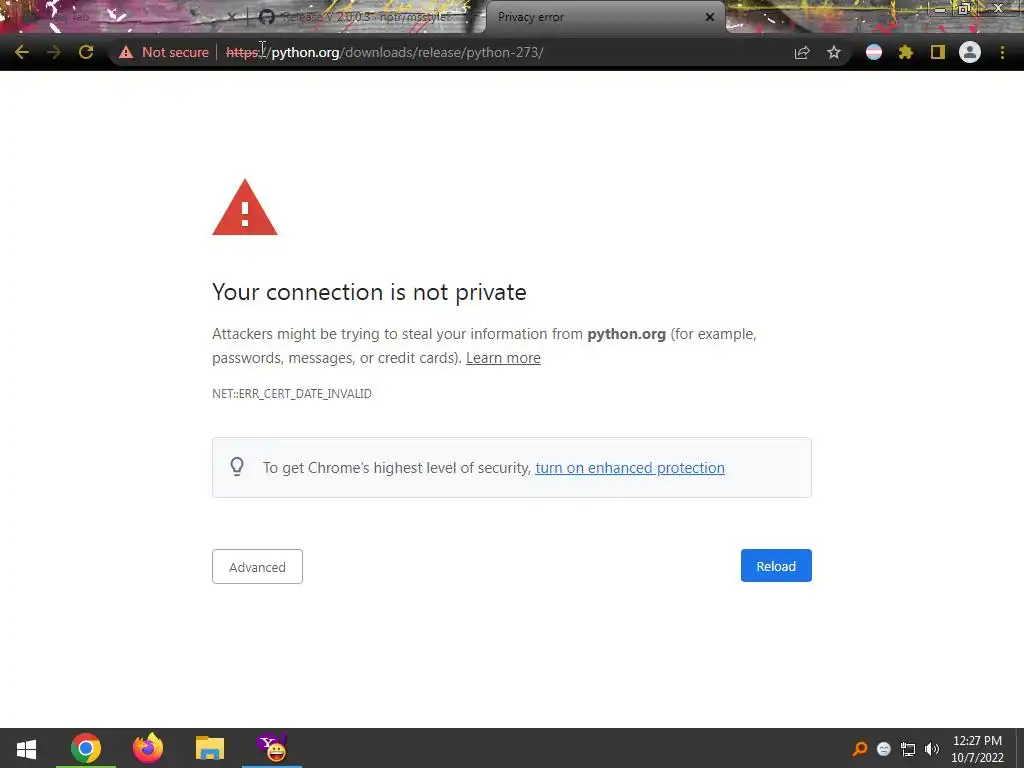Image resolution: width=1024 pixels, height=768 pixels.
Task: Go back using the browser back arrow
Action: (22, 52)
